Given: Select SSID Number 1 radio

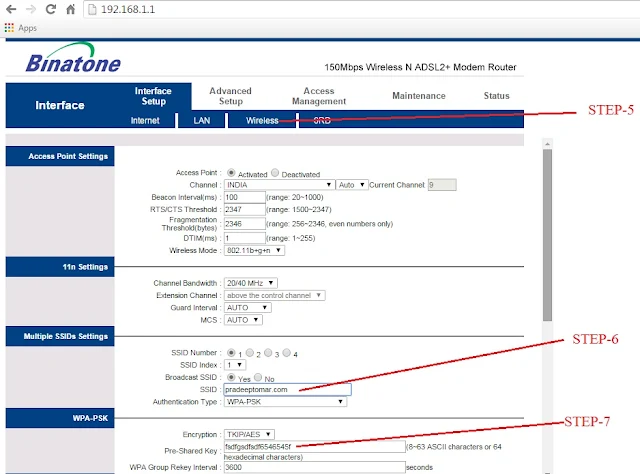Looking at the screenshot, I should pos(231,352).
